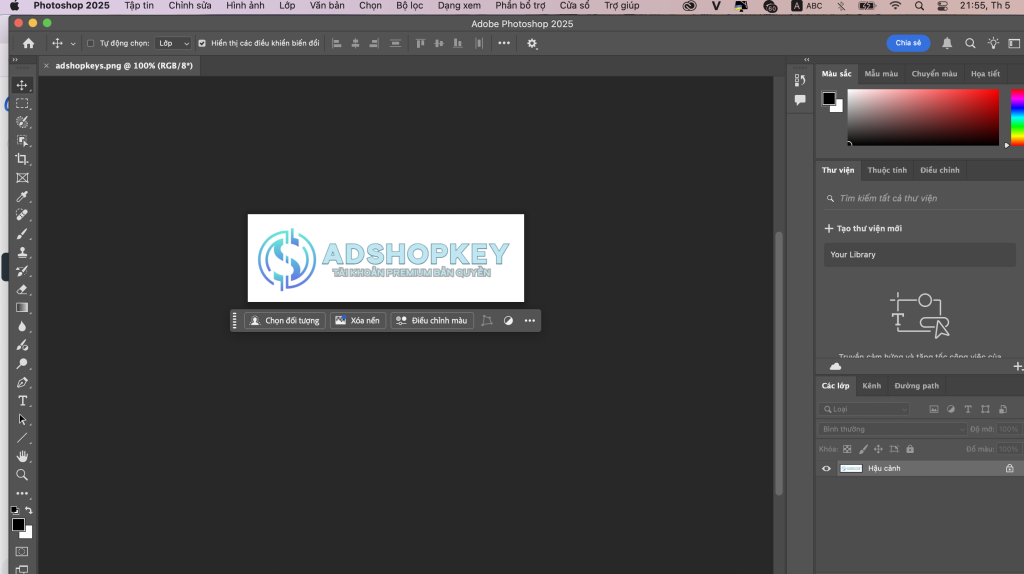Collapse the right panels chevron
This screenshot has height=574, width=1024.
tap(807, 59)
